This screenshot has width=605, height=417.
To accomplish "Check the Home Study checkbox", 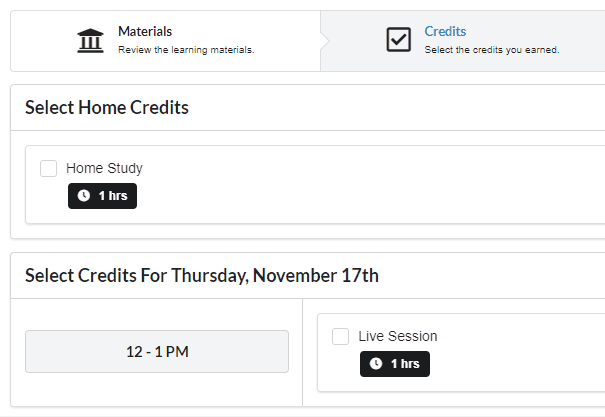I will pos(49,169).
